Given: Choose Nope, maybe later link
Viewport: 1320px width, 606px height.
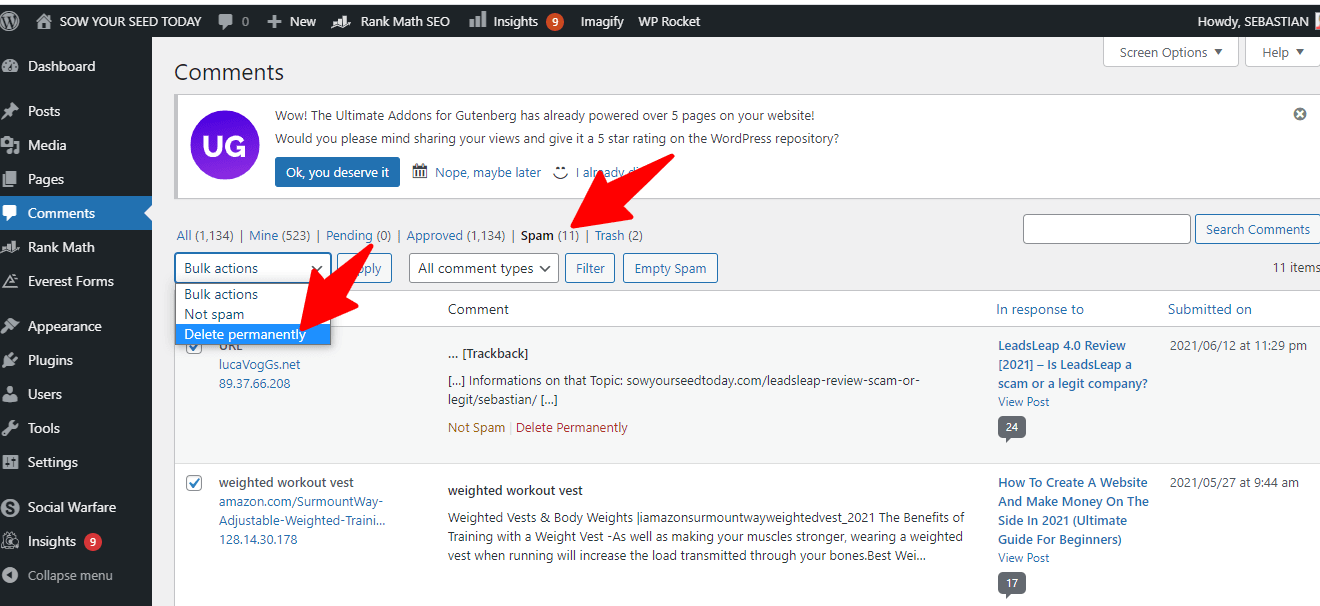Looking at the screenshot, I should coord(488,172).
